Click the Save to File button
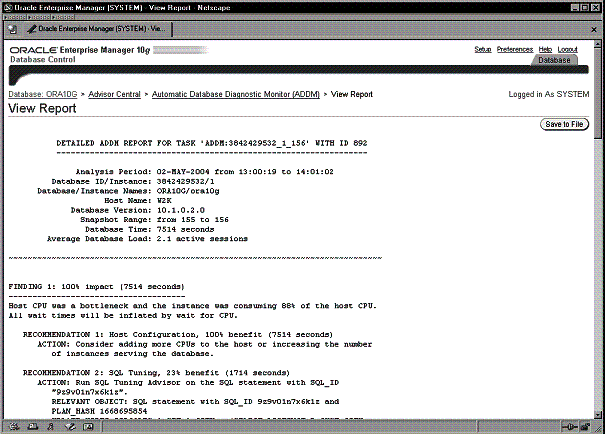605x434 pixels. pos(564,124)
